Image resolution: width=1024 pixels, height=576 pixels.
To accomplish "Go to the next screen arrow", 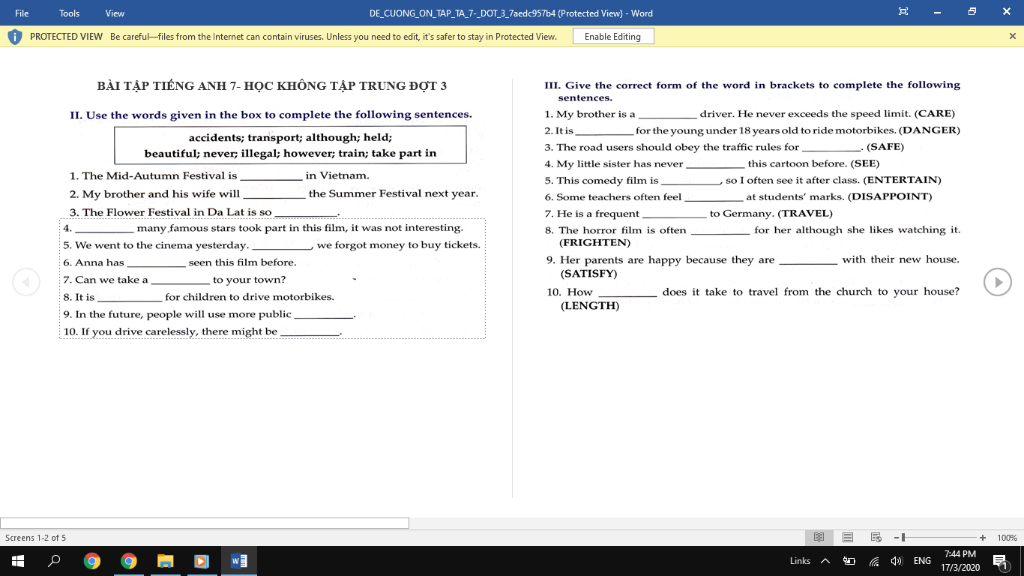I will (997, 282).
